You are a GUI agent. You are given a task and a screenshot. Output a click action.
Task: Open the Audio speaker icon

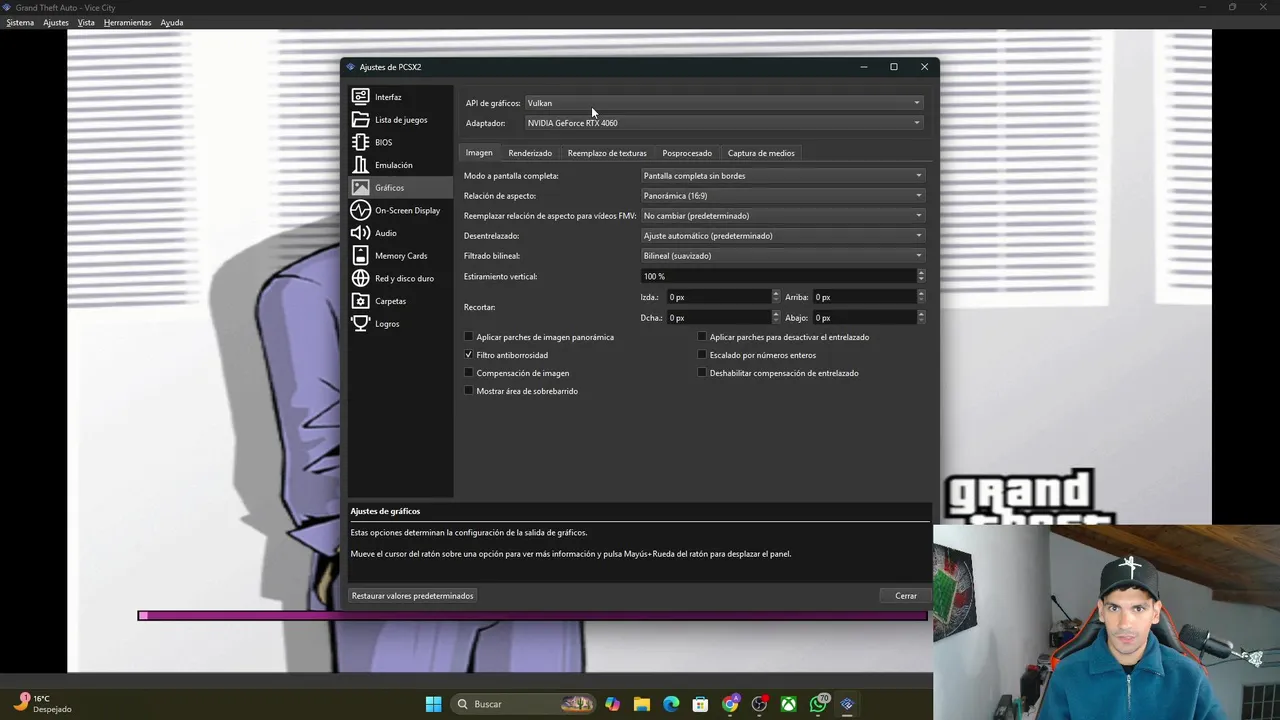(360, 233)
